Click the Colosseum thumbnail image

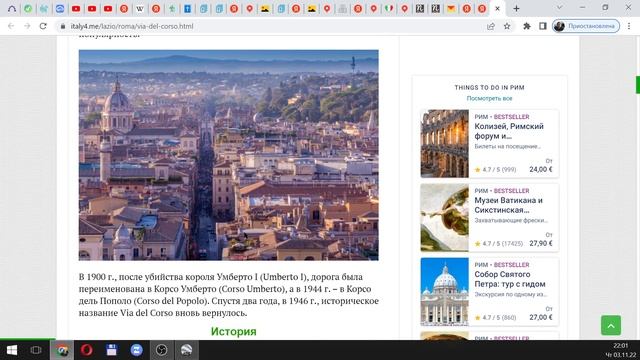444,144
